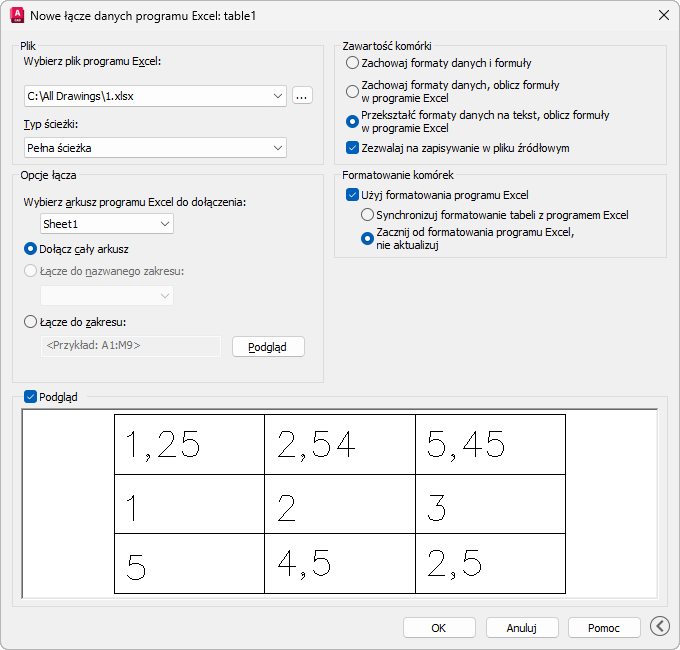The height and width of the screenshot is (650, 680).
Task: Click the AutoCAD app icon in title bar
Action: tap(17, 16)
